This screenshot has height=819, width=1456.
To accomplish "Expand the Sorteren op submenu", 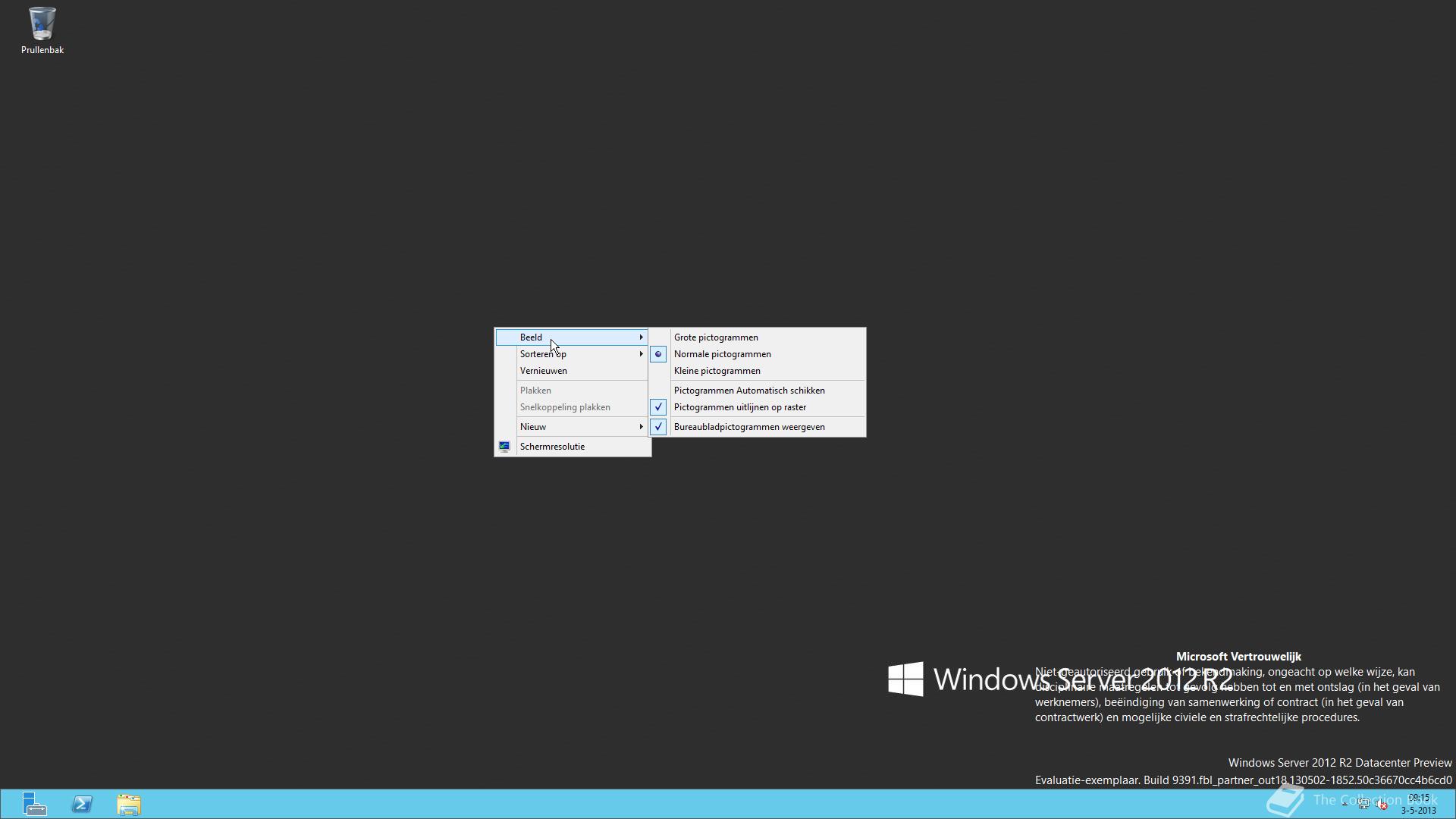I will click(x=573, y=354).
